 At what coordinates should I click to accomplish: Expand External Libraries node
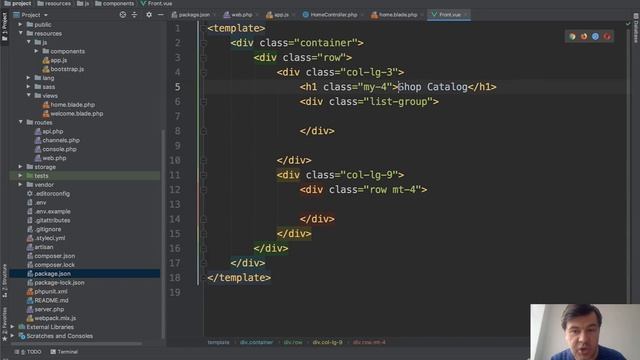click(x=13, y=327)
